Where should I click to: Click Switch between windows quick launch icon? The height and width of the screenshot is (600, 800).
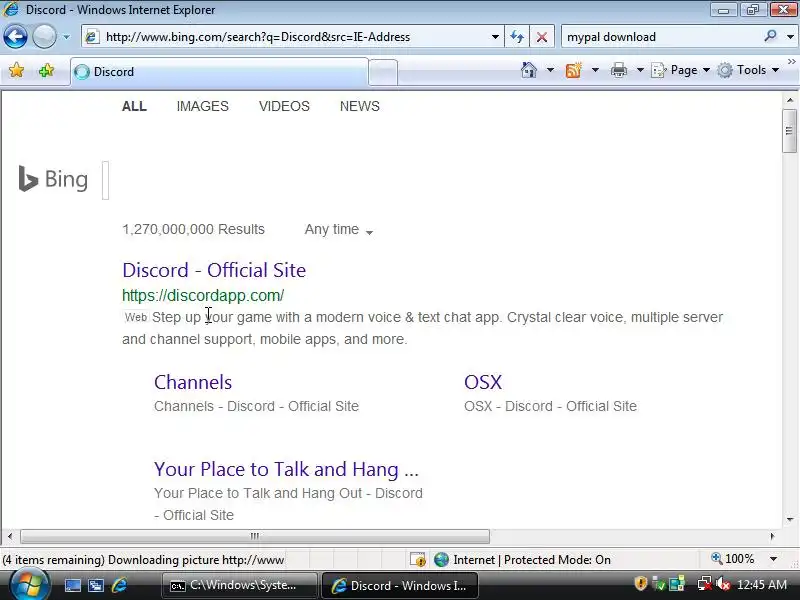tap(96, 585)
